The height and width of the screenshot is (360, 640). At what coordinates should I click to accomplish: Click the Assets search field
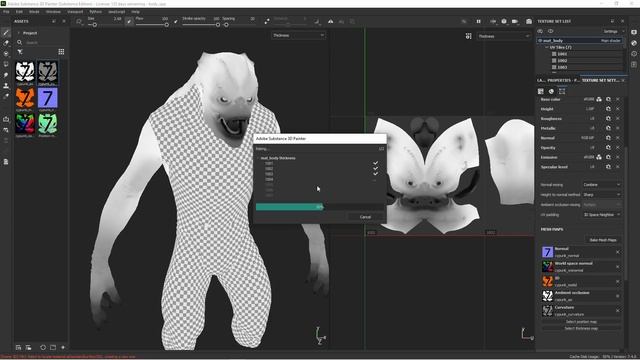44,42
